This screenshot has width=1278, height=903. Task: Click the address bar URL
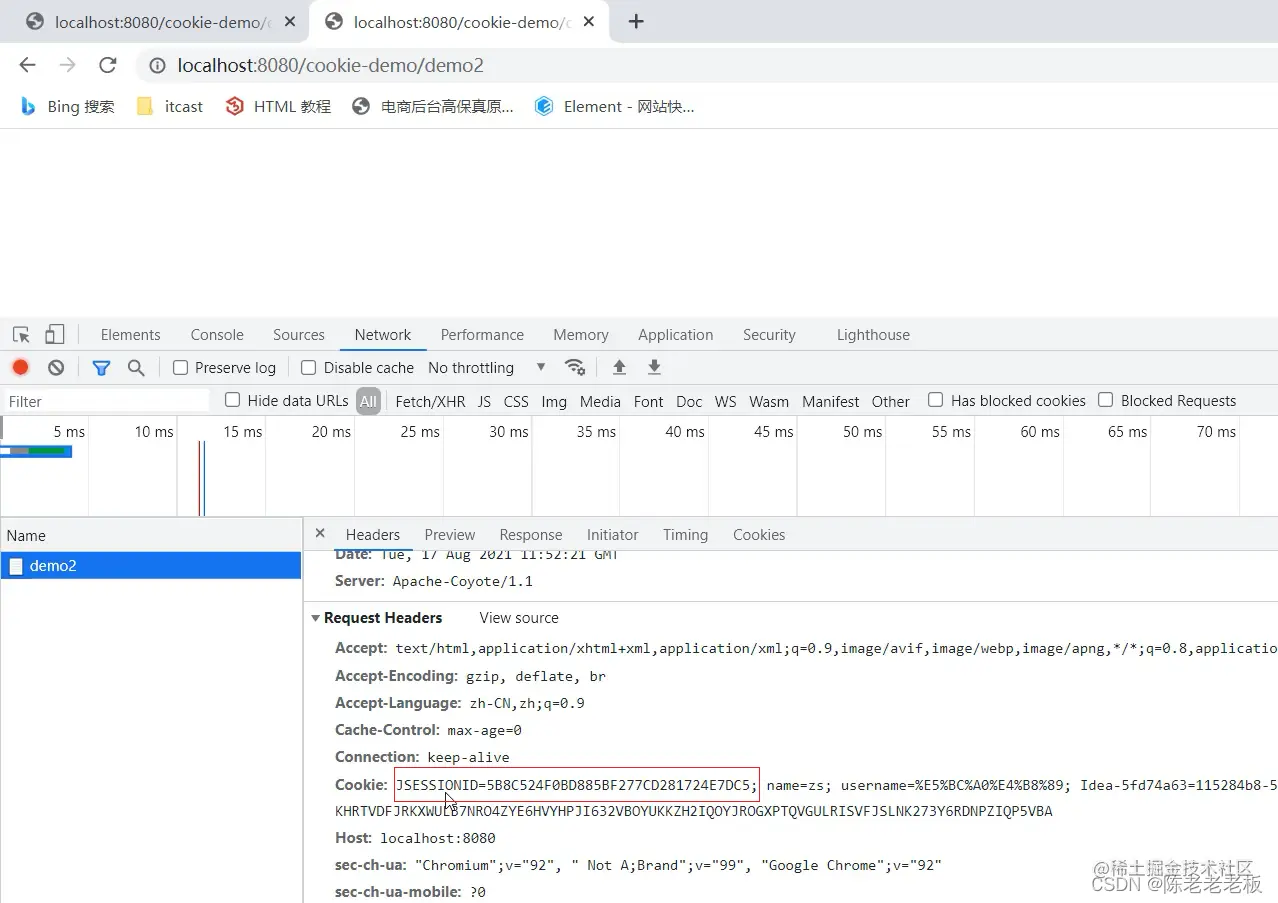click(x=330, y=66)
